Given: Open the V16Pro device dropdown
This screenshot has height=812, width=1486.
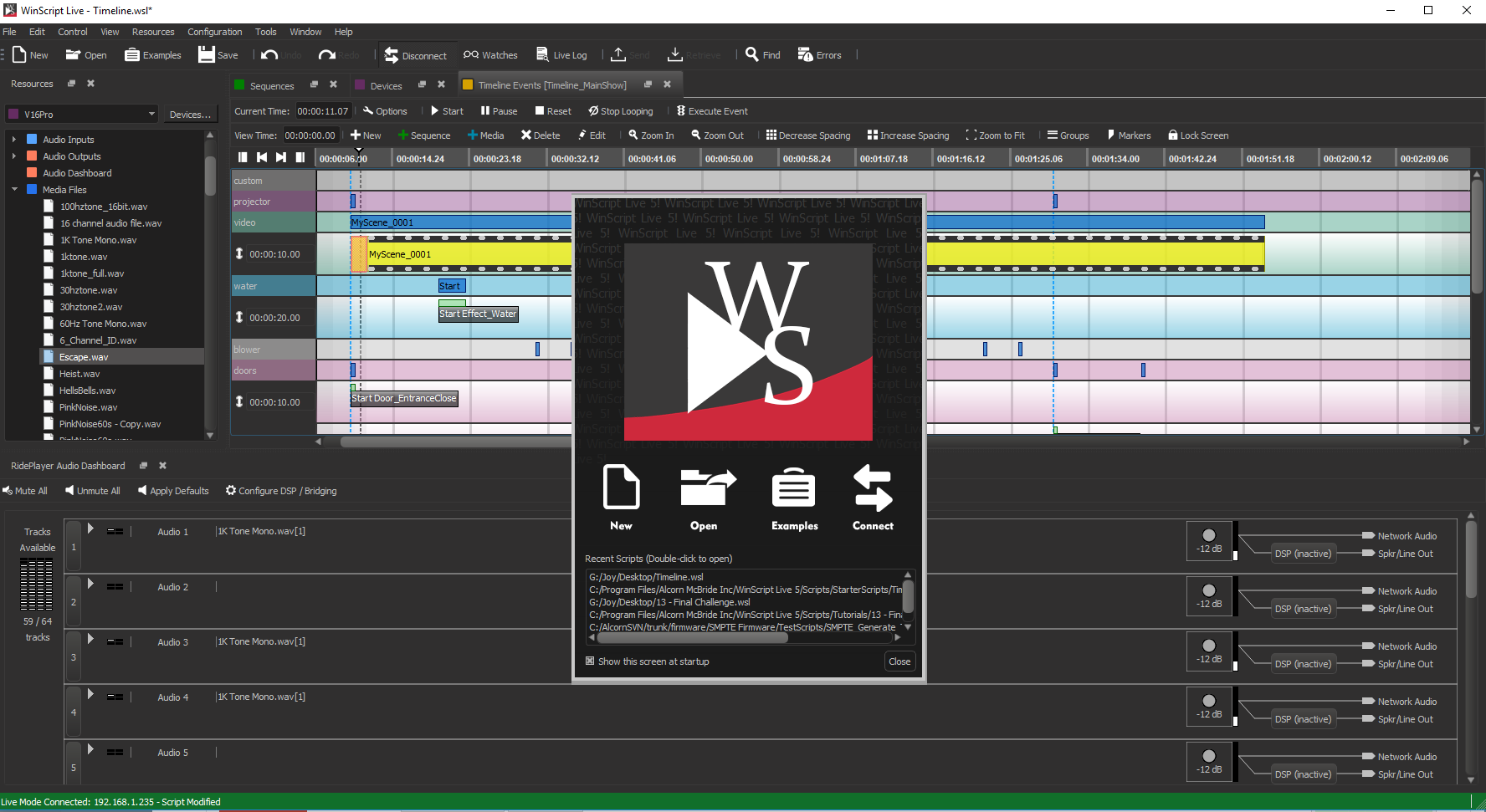Looking at the screenshot, I should 151,113.
